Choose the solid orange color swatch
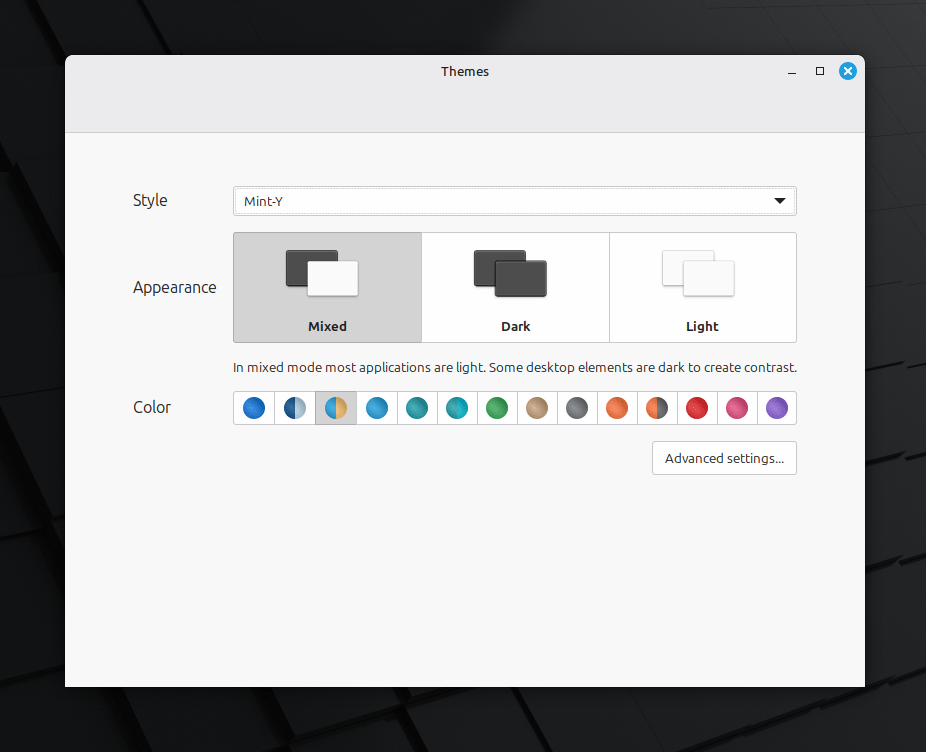The image size is (926, 752). (617, 408)
